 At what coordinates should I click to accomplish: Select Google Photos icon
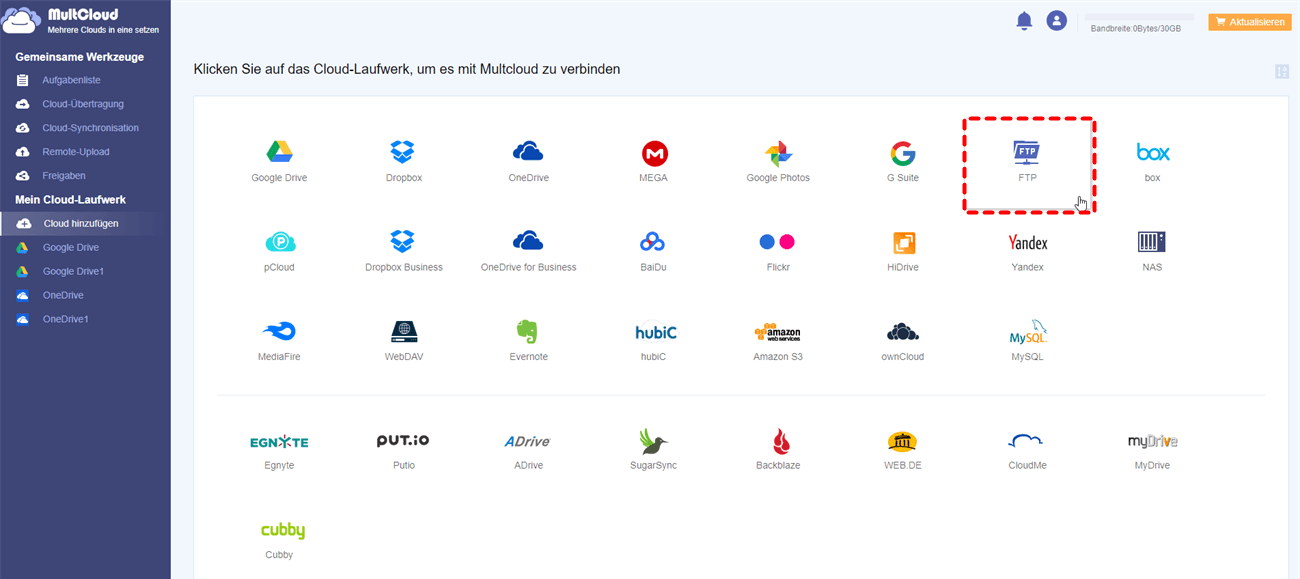click(x=778, y=154)
